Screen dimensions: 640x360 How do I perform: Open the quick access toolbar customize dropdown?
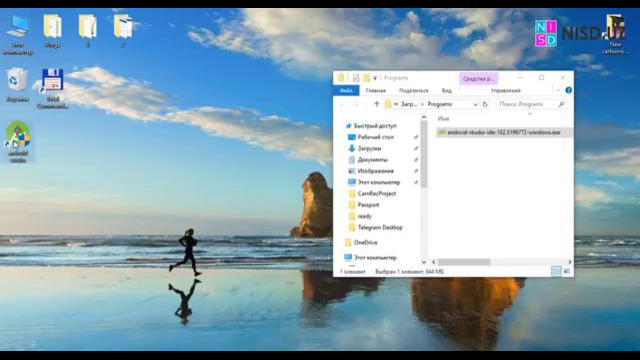[375, 78]
